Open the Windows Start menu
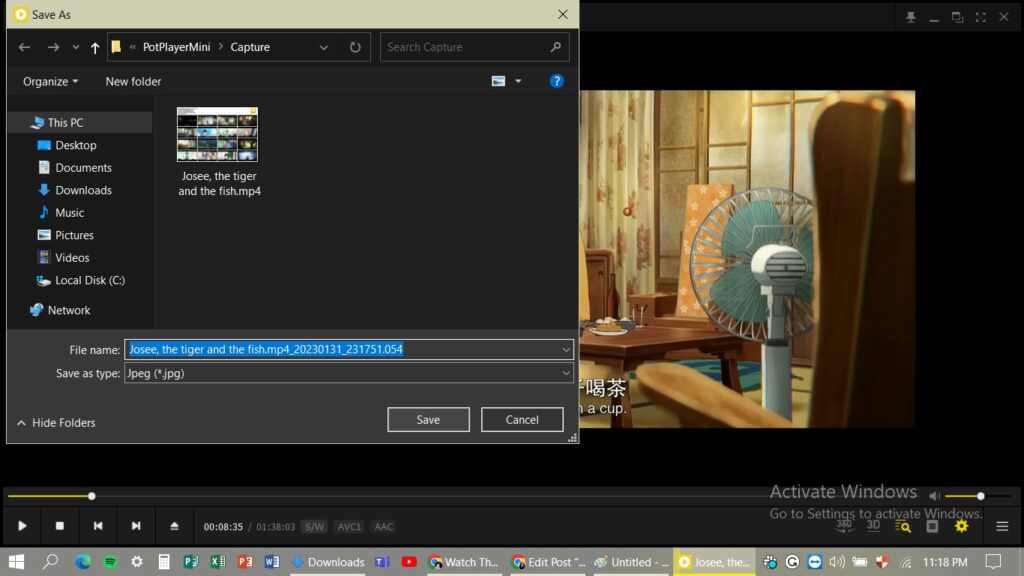This screenshot has width=1024, height=576. [x=16, y=562]
